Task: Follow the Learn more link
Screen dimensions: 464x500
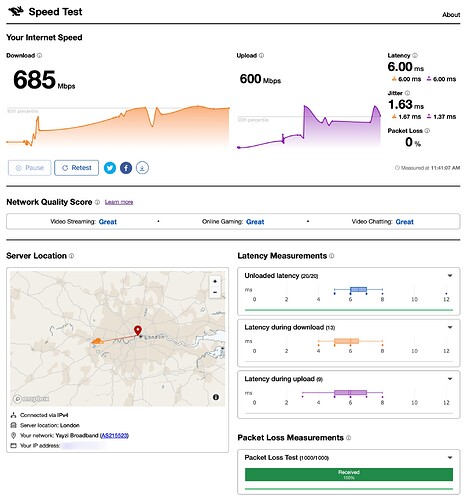Action: click(x=119, y=202)
